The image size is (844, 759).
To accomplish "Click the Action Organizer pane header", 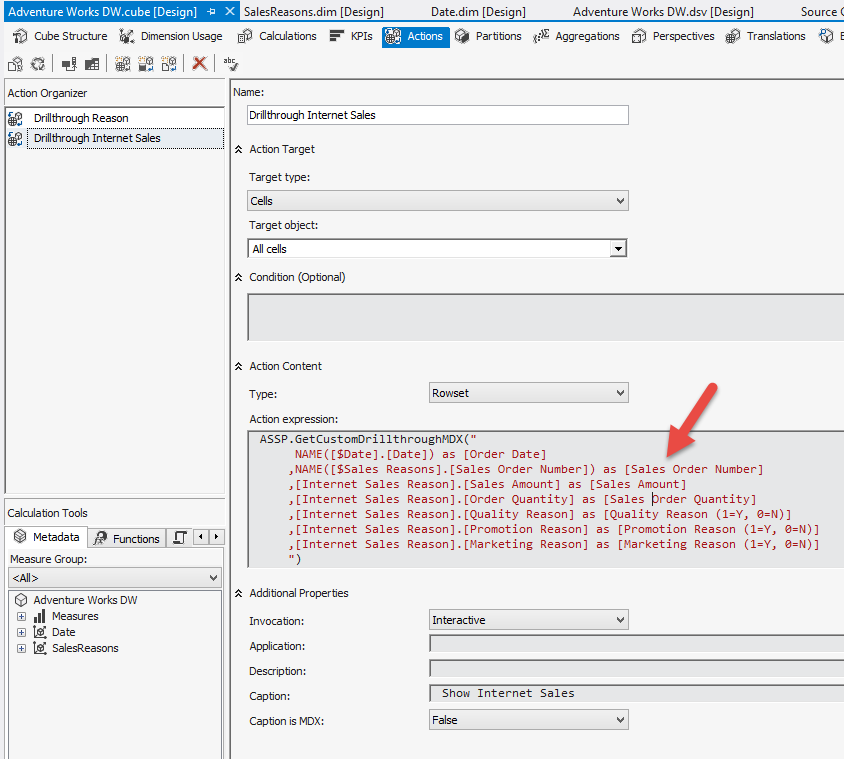I will pos(115,93).
